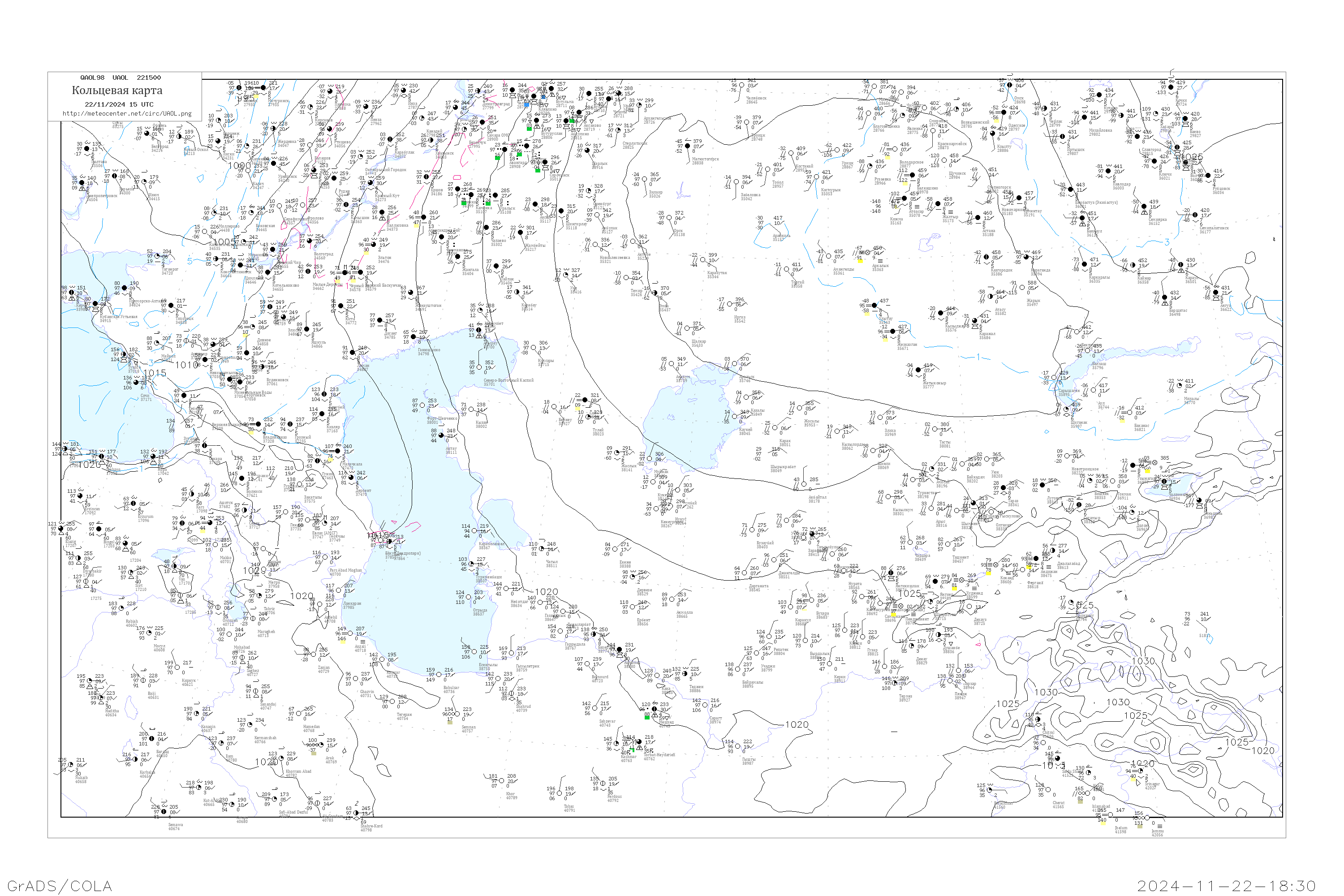Click the meteocenter.net UAOL.png URL
Image resolution: width=1344 pixels, height=896 pixels.
click(x=127, y=113)
